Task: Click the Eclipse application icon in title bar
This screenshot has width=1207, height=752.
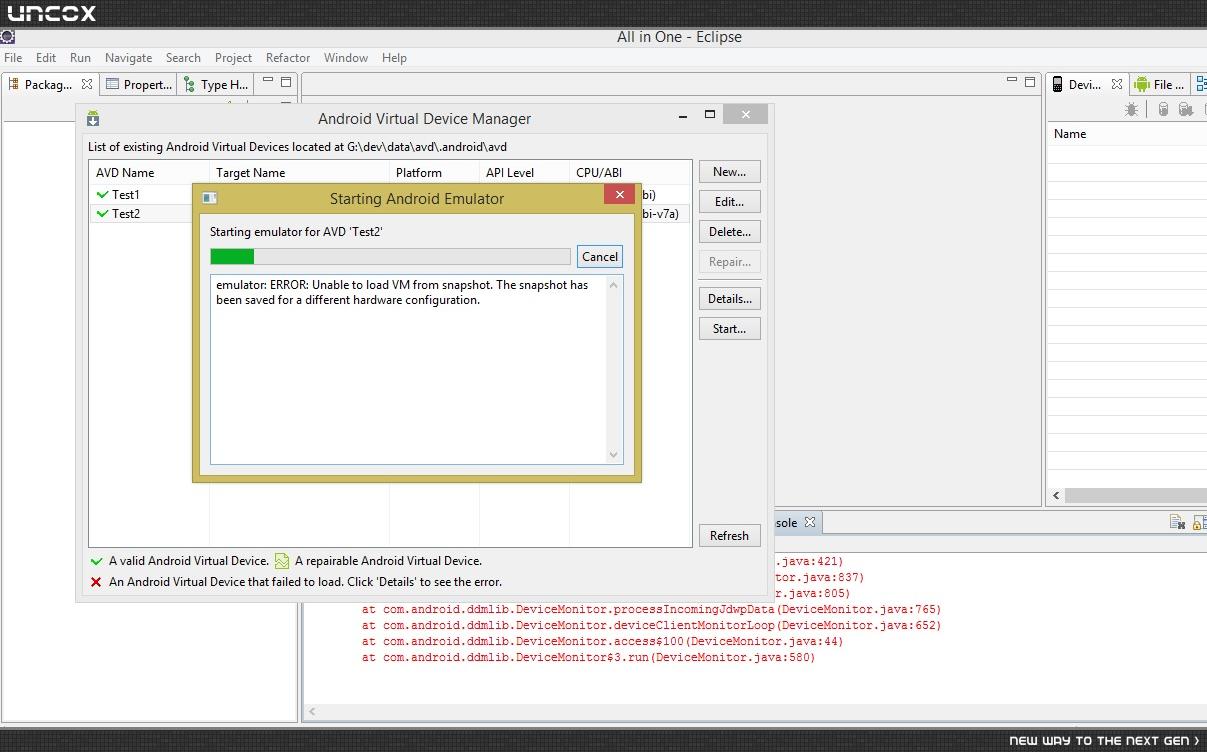Action: tap(7, 37)
